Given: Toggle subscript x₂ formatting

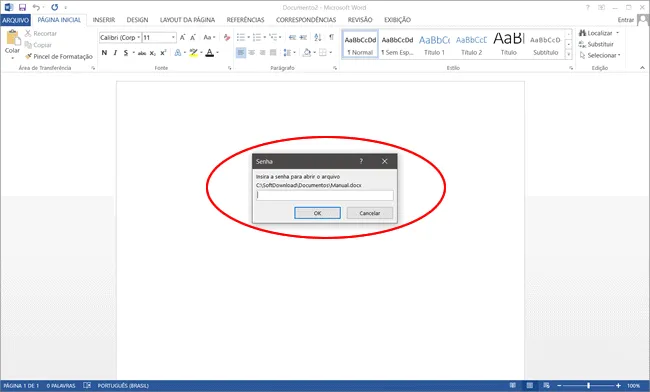Looking at the screenshot, I should click(x=153, y=53).
